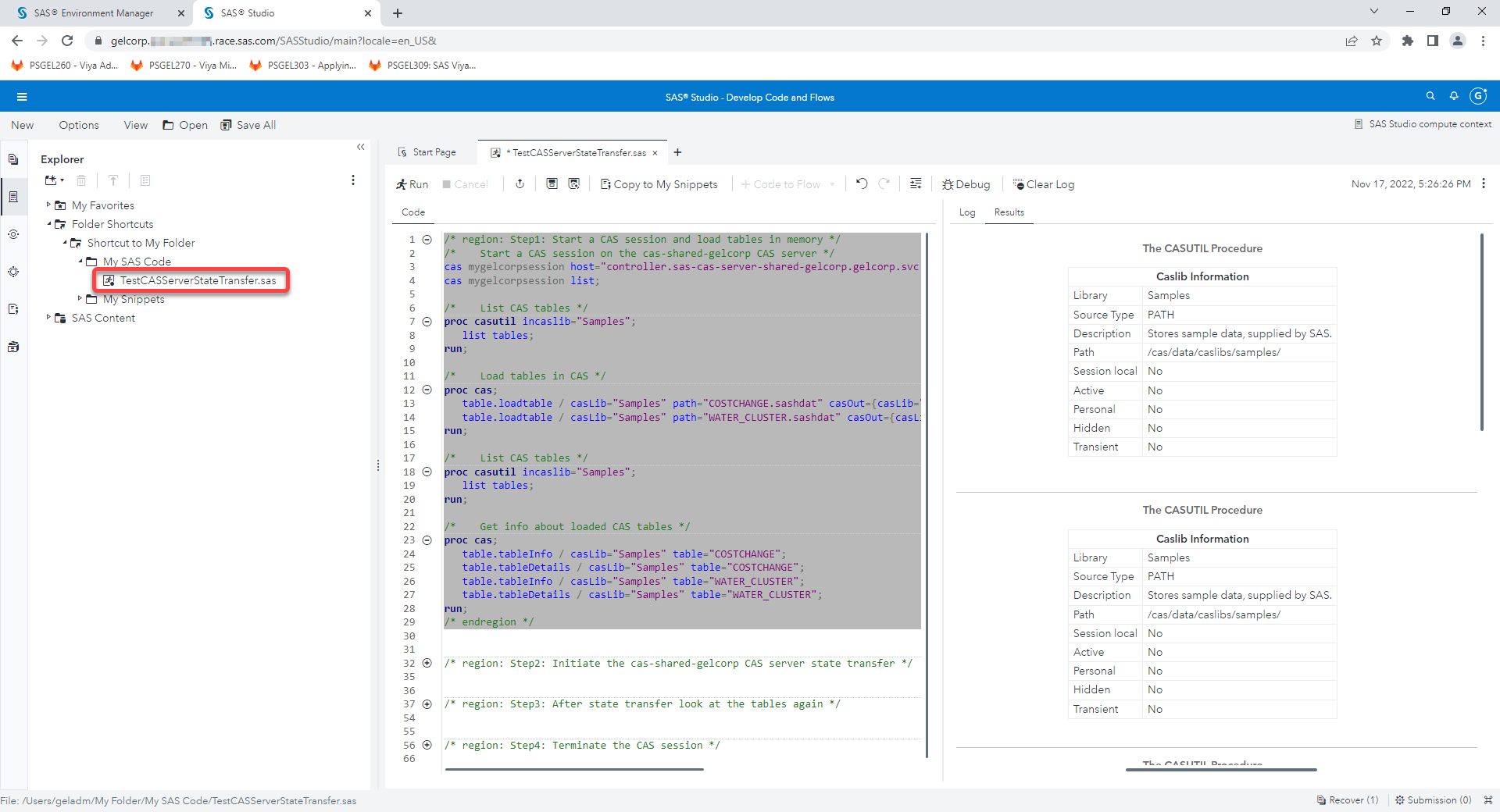Expand the Step3 region at line 37
The height and width of the screenshot is (812, 1500).
(x=427, y=703)
